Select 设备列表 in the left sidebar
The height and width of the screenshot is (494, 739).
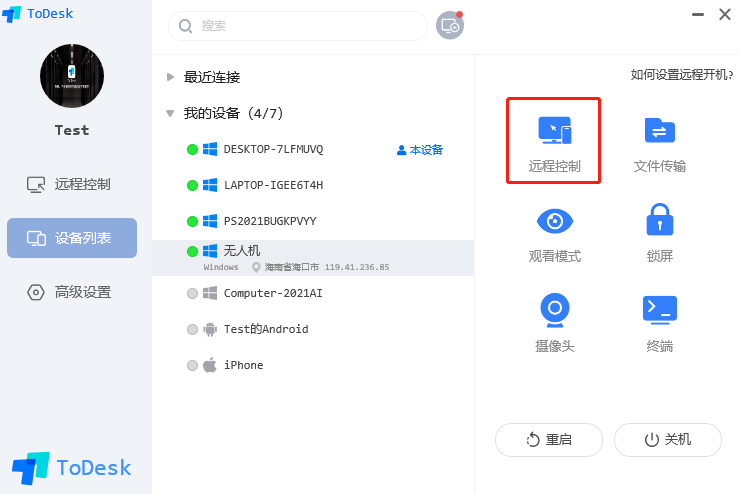point(72,238)
